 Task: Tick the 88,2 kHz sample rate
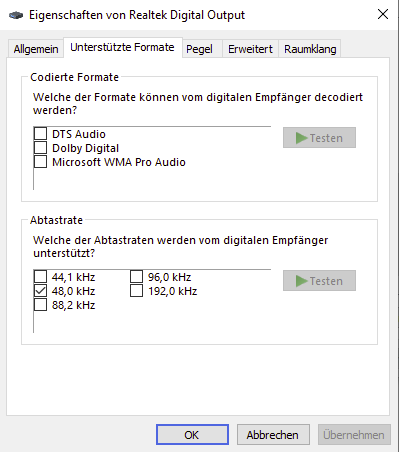coord(40,305)
